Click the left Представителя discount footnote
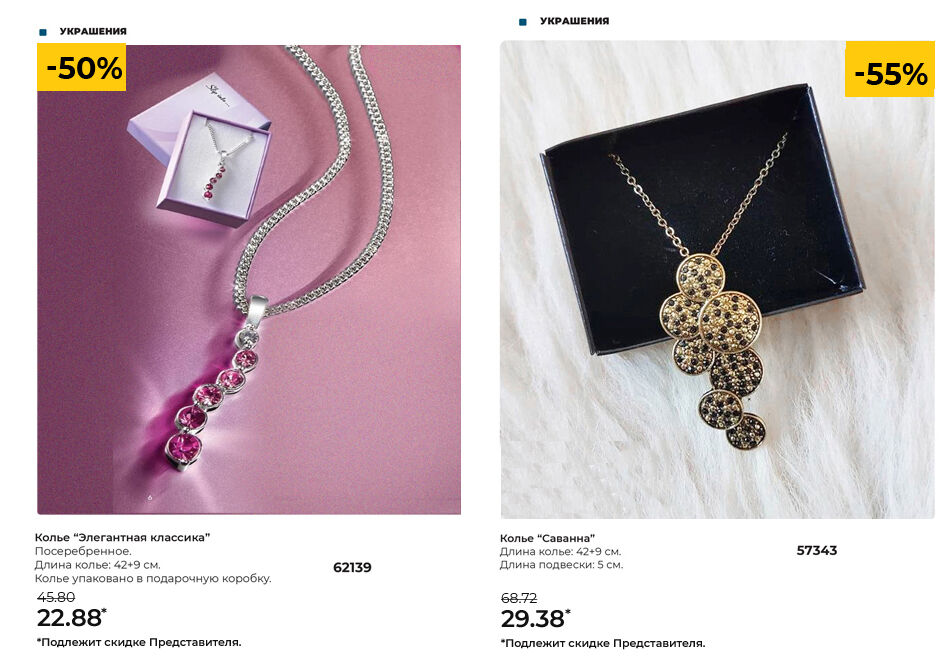This screenshot has height=656, width=948. click(139, 642)
